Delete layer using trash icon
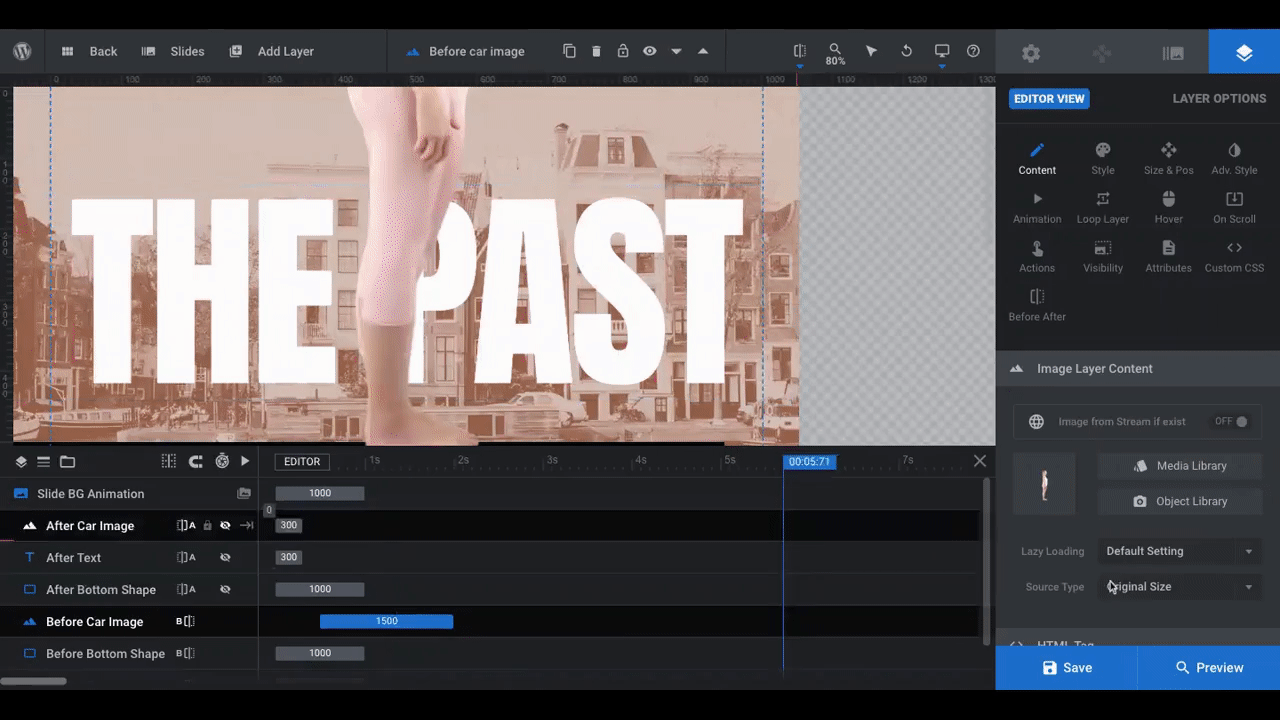Image resolution: width=1280 pixels, height=720 pixels. coord(596,51)
